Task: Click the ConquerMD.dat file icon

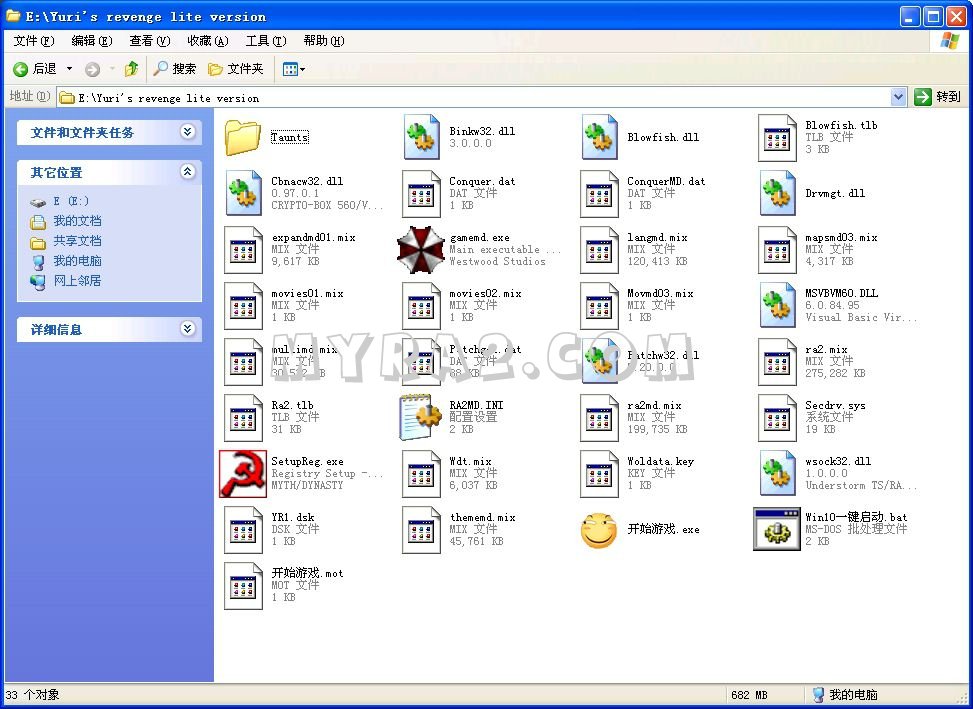Action: click(x=599, y=194)
